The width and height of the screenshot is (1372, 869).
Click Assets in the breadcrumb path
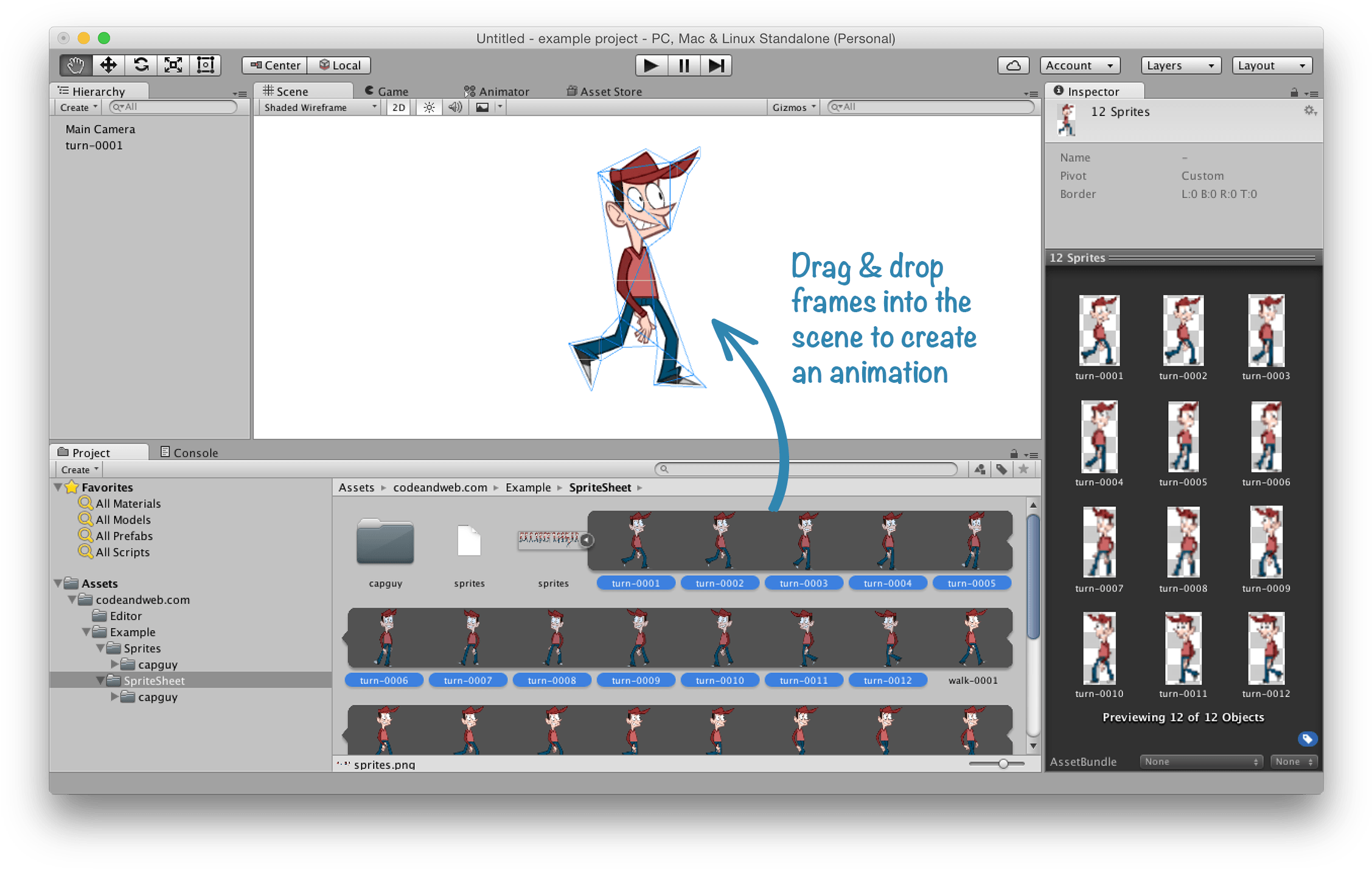pyautogui.click(x=356, y=487)
